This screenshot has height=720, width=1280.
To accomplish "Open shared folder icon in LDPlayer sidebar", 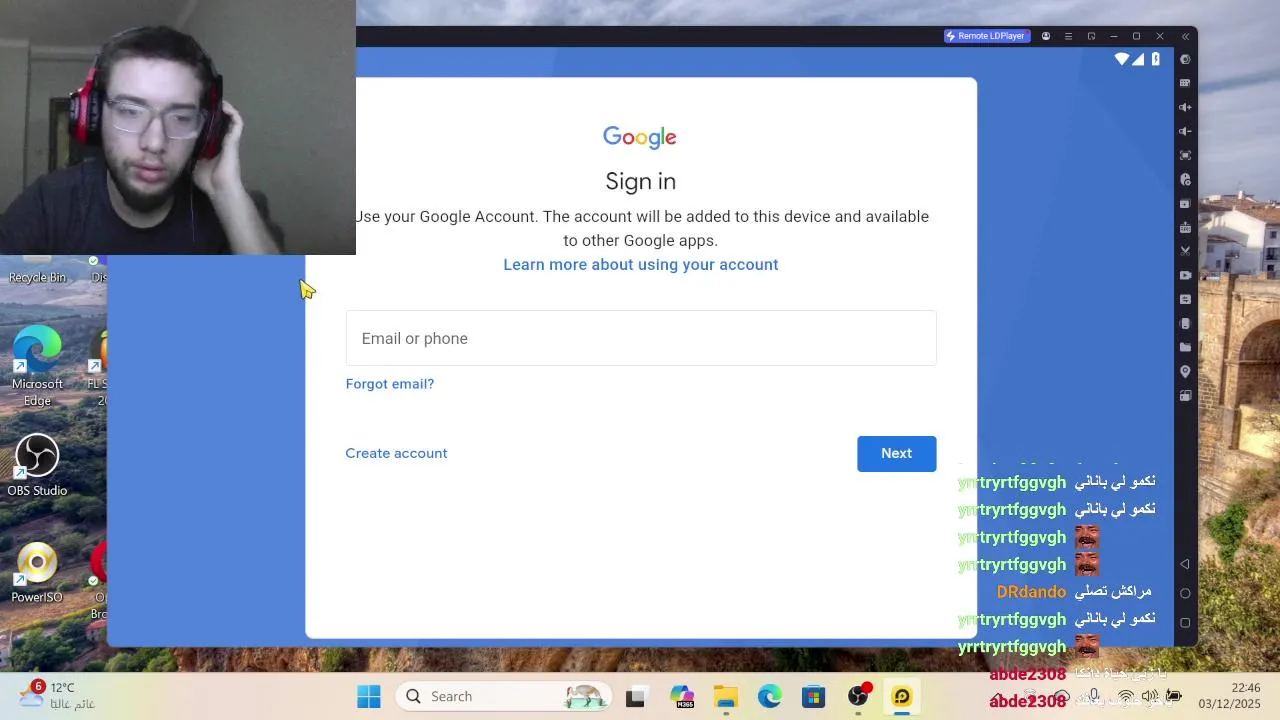I will (1185, 347).
